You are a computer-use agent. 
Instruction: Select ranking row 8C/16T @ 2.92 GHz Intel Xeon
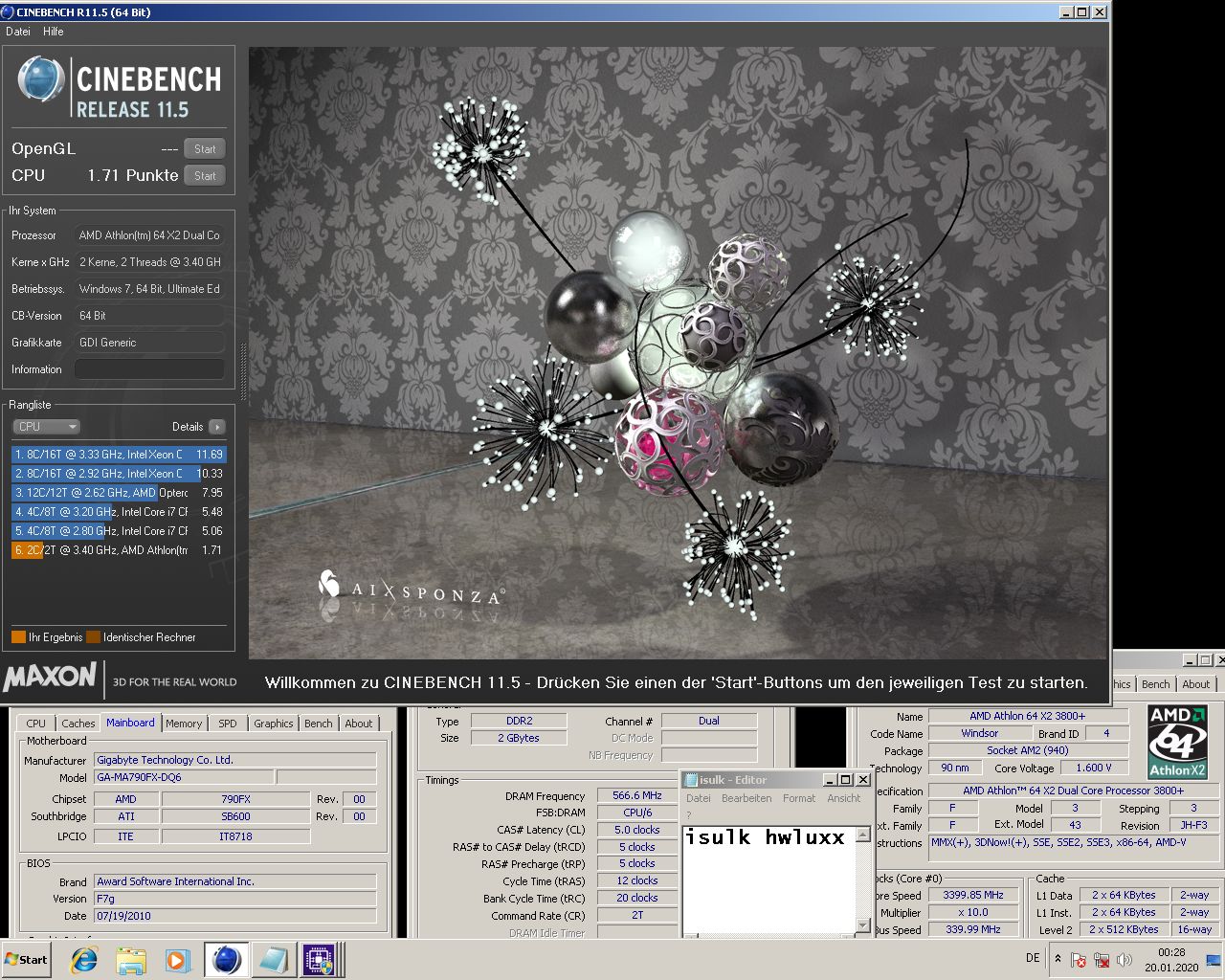(119, 474)
